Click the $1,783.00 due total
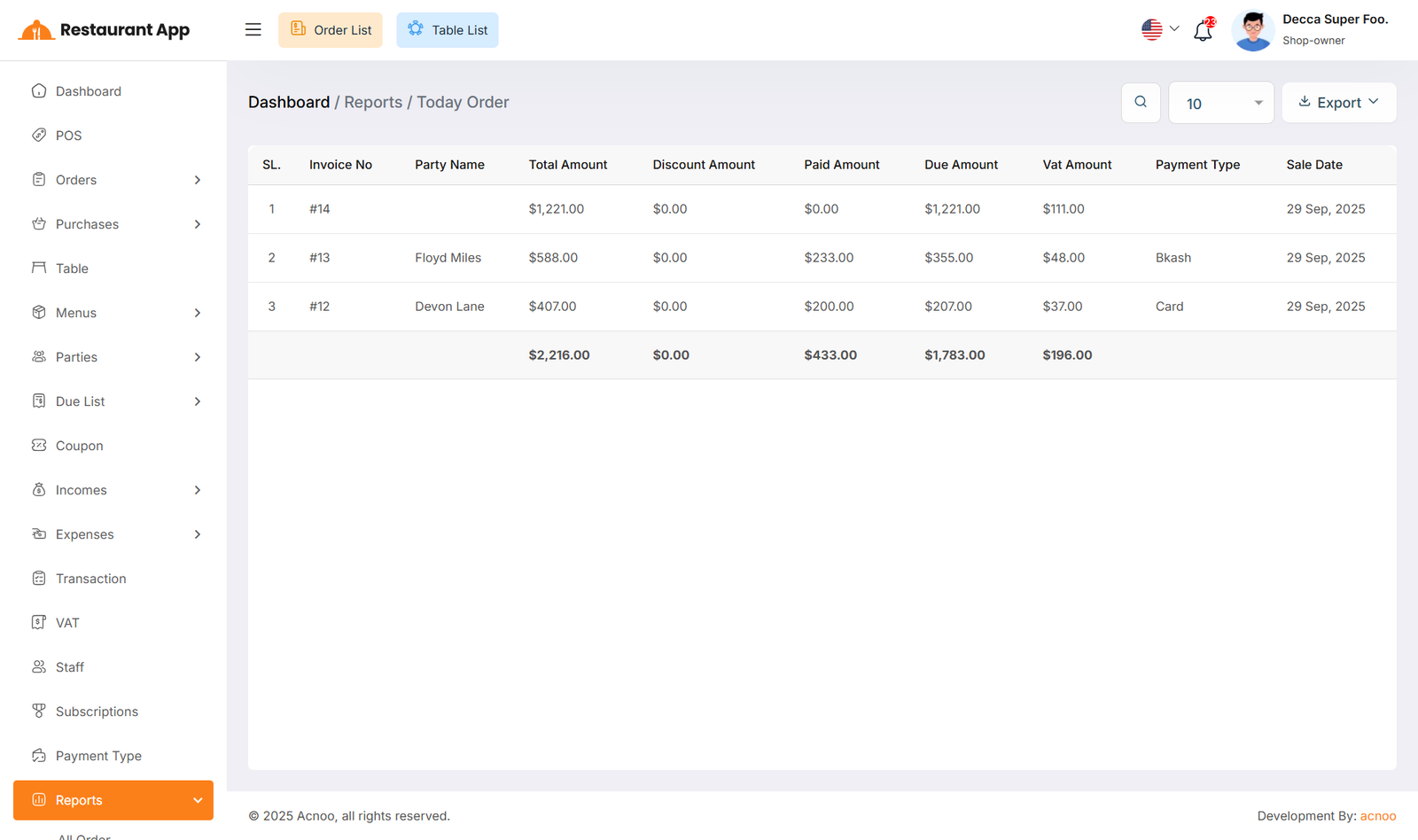1418x840 pixels. 954,355
